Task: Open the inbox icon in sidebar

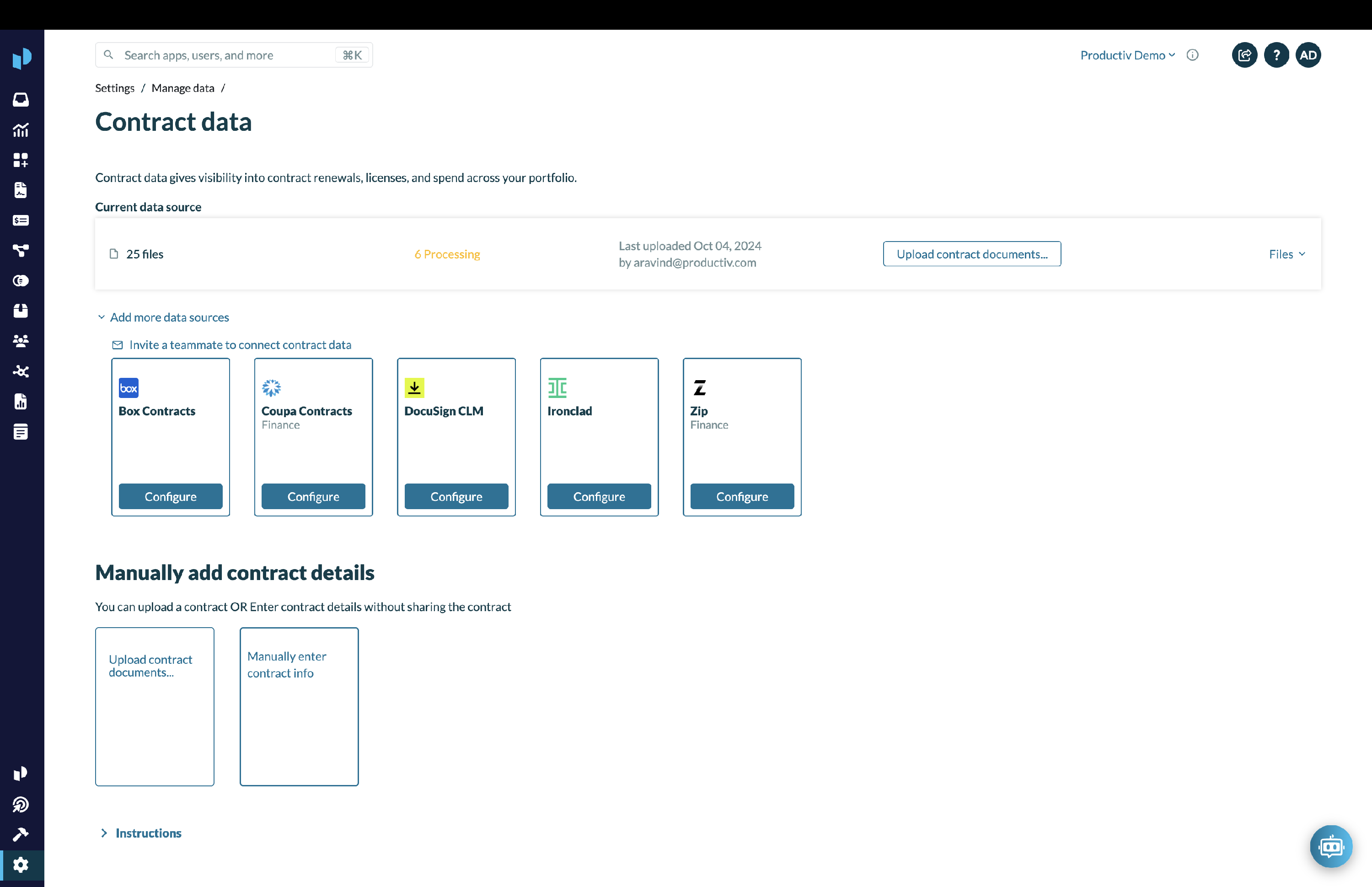Action: (21, 100)
